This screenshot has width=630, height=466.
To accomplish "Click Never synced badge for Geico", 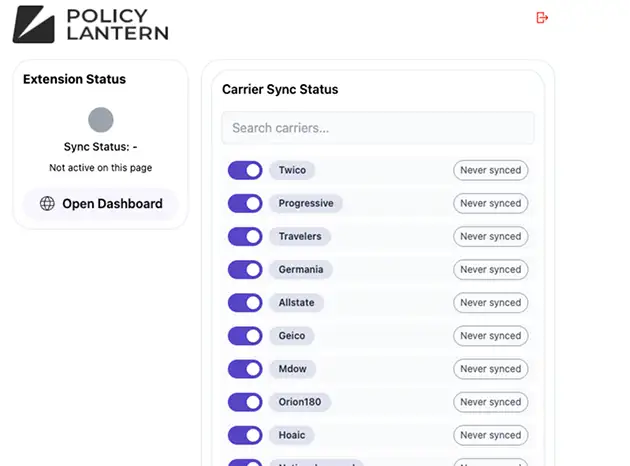I will pos(491,336).
